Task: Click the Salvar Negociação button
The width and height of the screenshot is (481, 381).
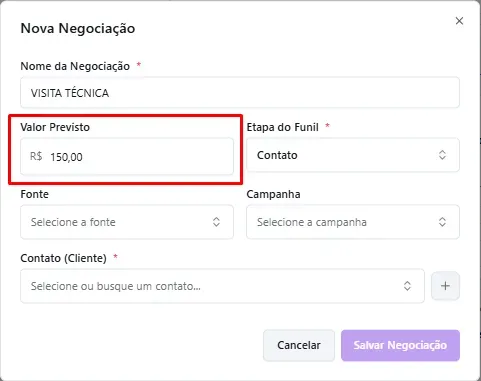Action: point(400,345)
